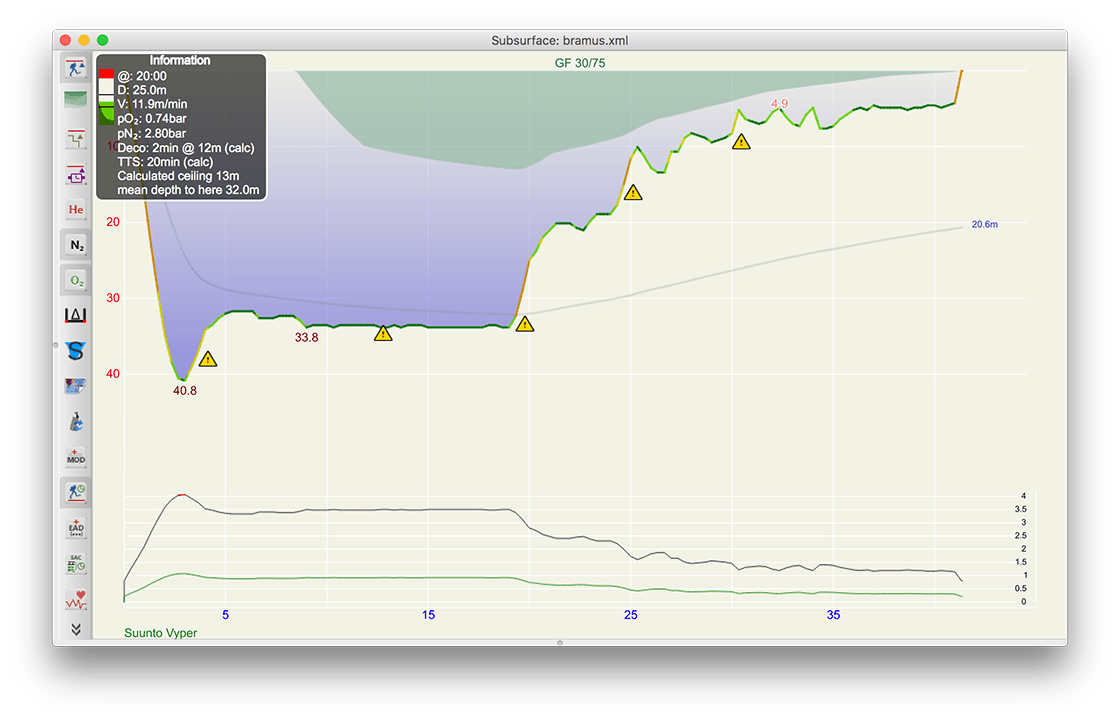Click the green tissue heatmap icon
The image size is (1120, 721).
point(76,99)
